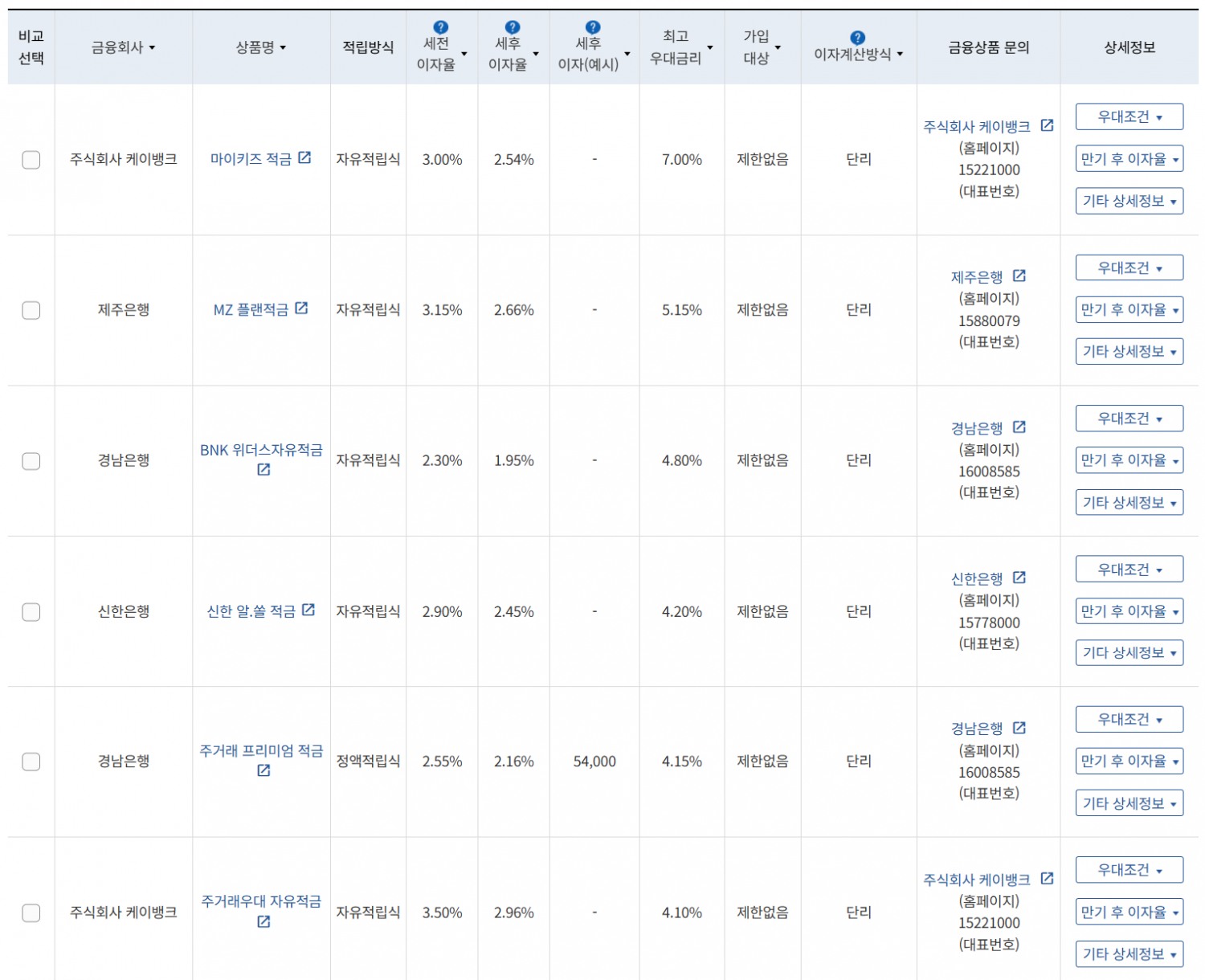The height and width of the screenshot is (980, 1205).
Task: Open external link icon under 주거래우대 자유적금
Action: 263,921
